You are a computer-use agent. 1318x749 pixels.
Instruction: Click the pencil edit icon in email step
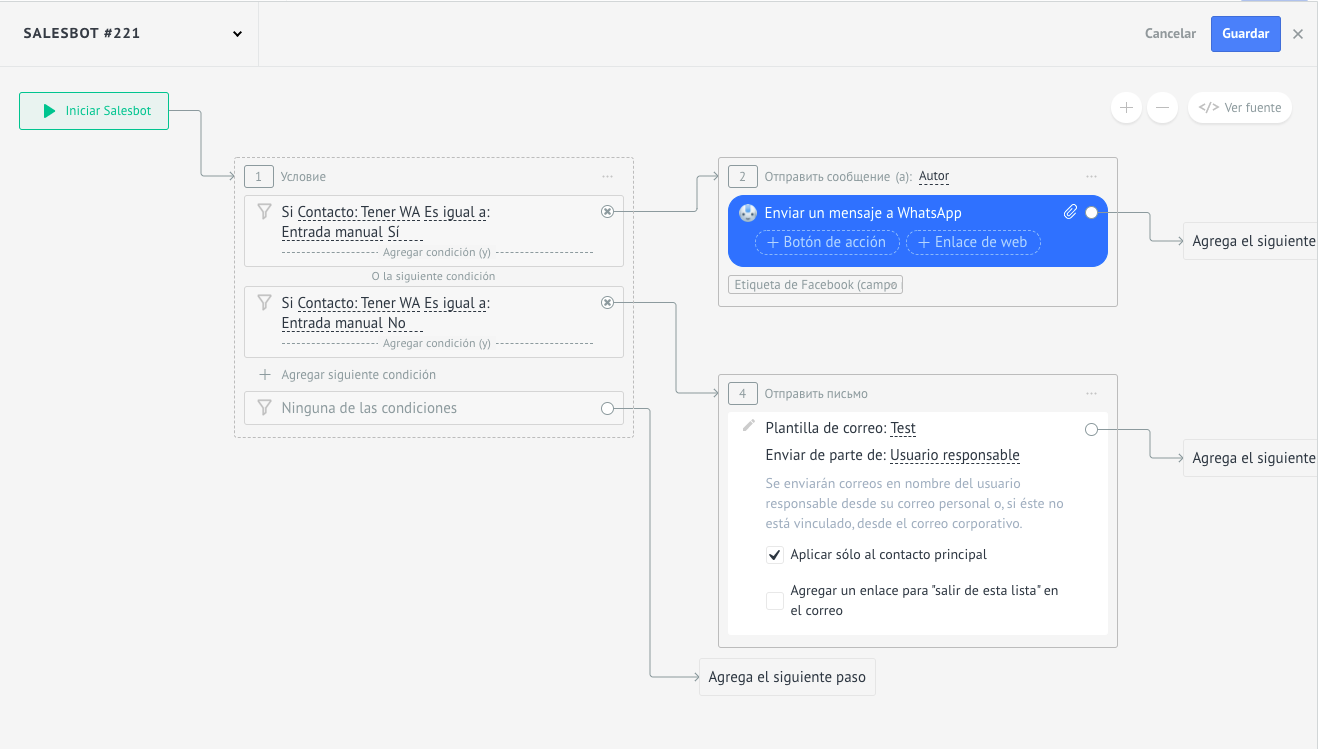pyautogui.click(x=748, y=426)
